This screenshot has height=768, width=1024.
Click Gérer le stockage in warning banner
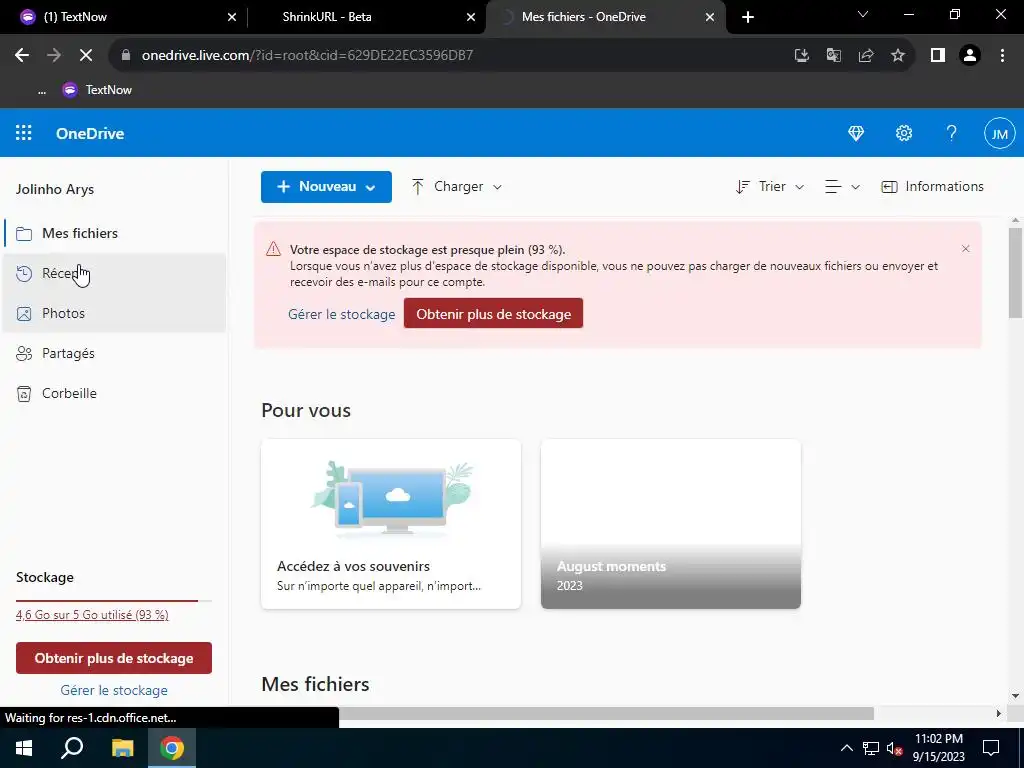(x=342, y=314)
